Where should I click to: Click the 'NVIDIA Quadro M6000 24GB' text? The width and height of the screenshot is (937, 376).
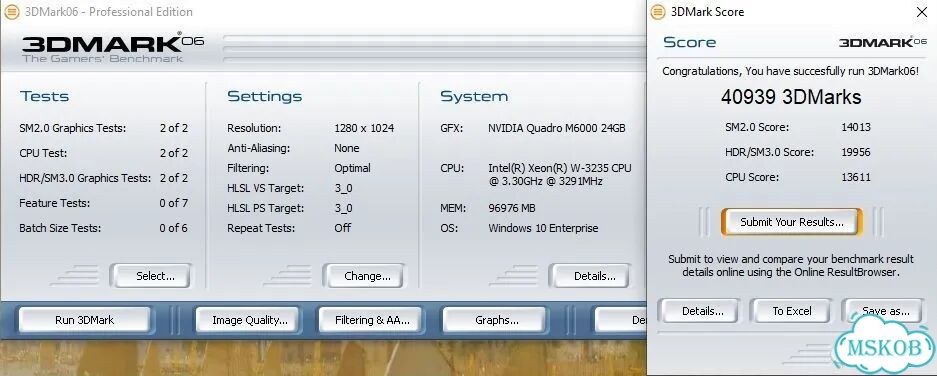pos(556,128)
